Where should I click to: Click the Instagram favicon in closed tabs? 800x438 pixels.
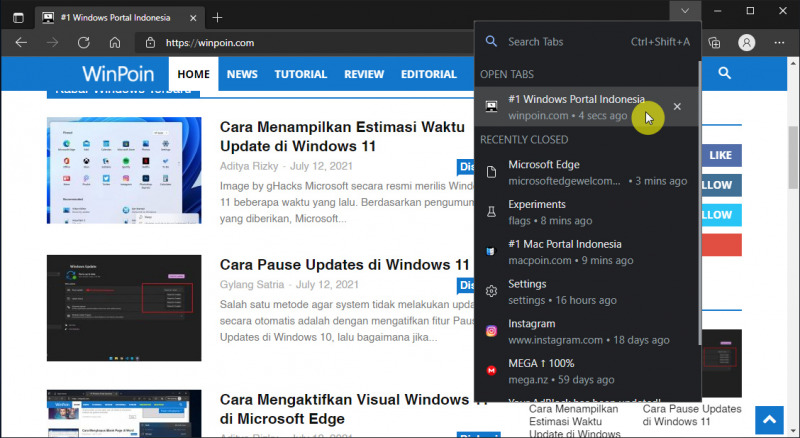click(491, 331)
